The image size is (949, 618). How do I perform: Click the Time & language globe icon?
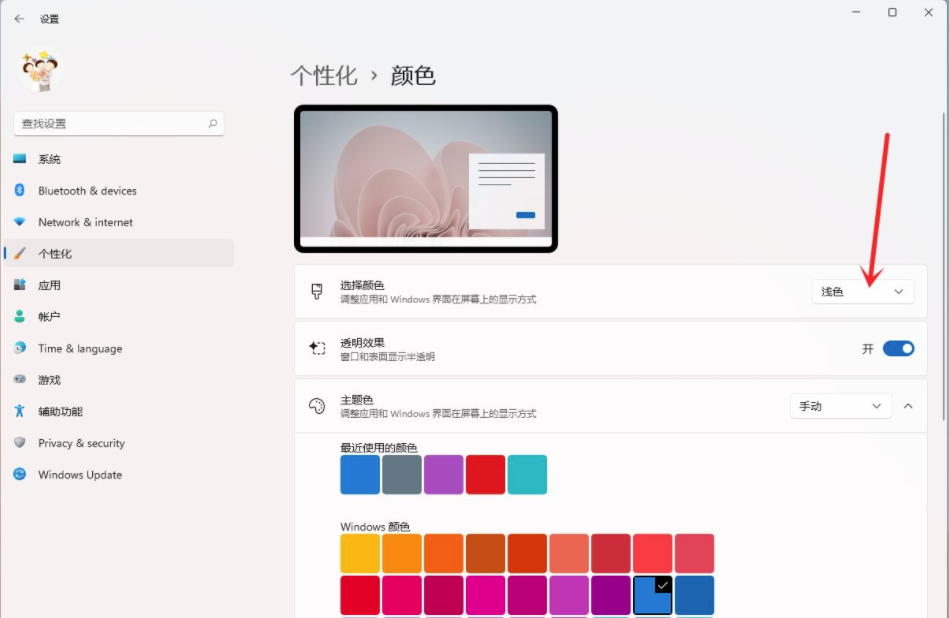pos(20,347)
